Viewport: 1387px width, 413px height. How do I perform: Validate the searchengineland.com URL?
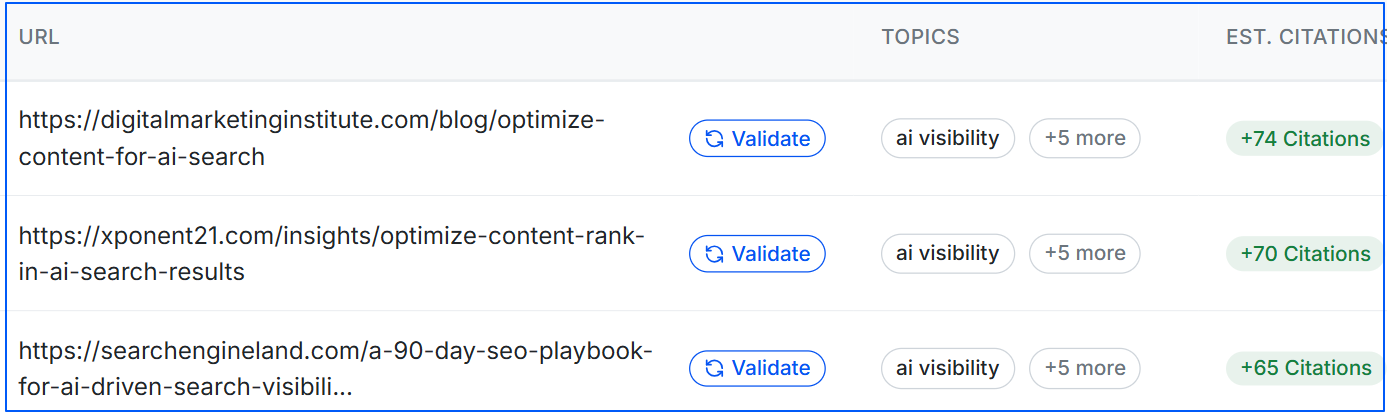click(x=757, y=368)
